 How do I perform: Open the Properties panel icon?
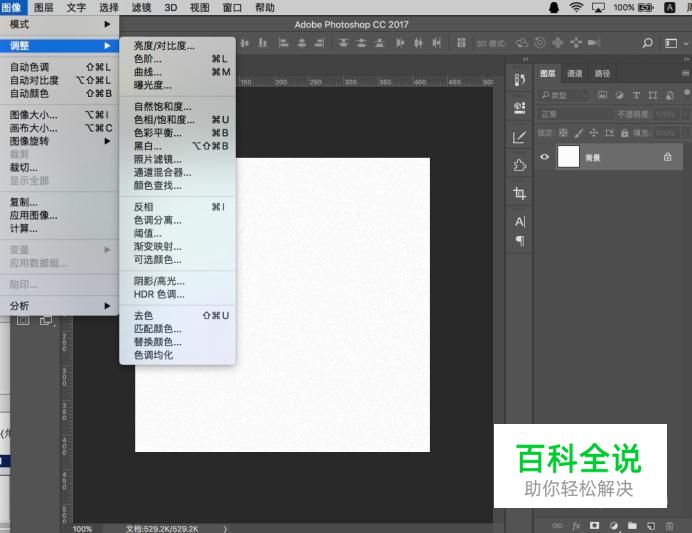coord(519,108)
